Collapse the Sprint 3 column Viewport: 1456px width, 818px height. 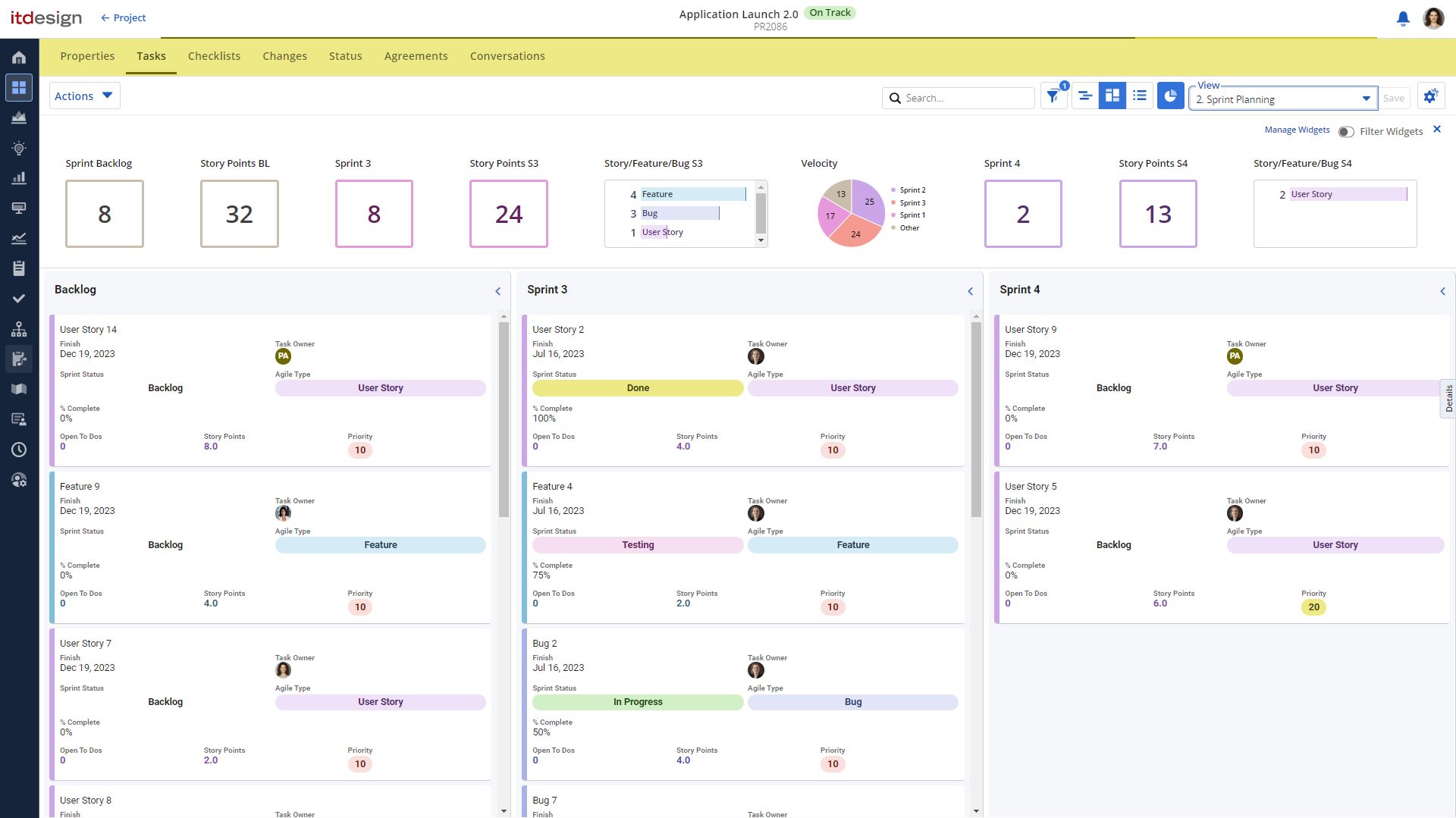pos(971,291)
